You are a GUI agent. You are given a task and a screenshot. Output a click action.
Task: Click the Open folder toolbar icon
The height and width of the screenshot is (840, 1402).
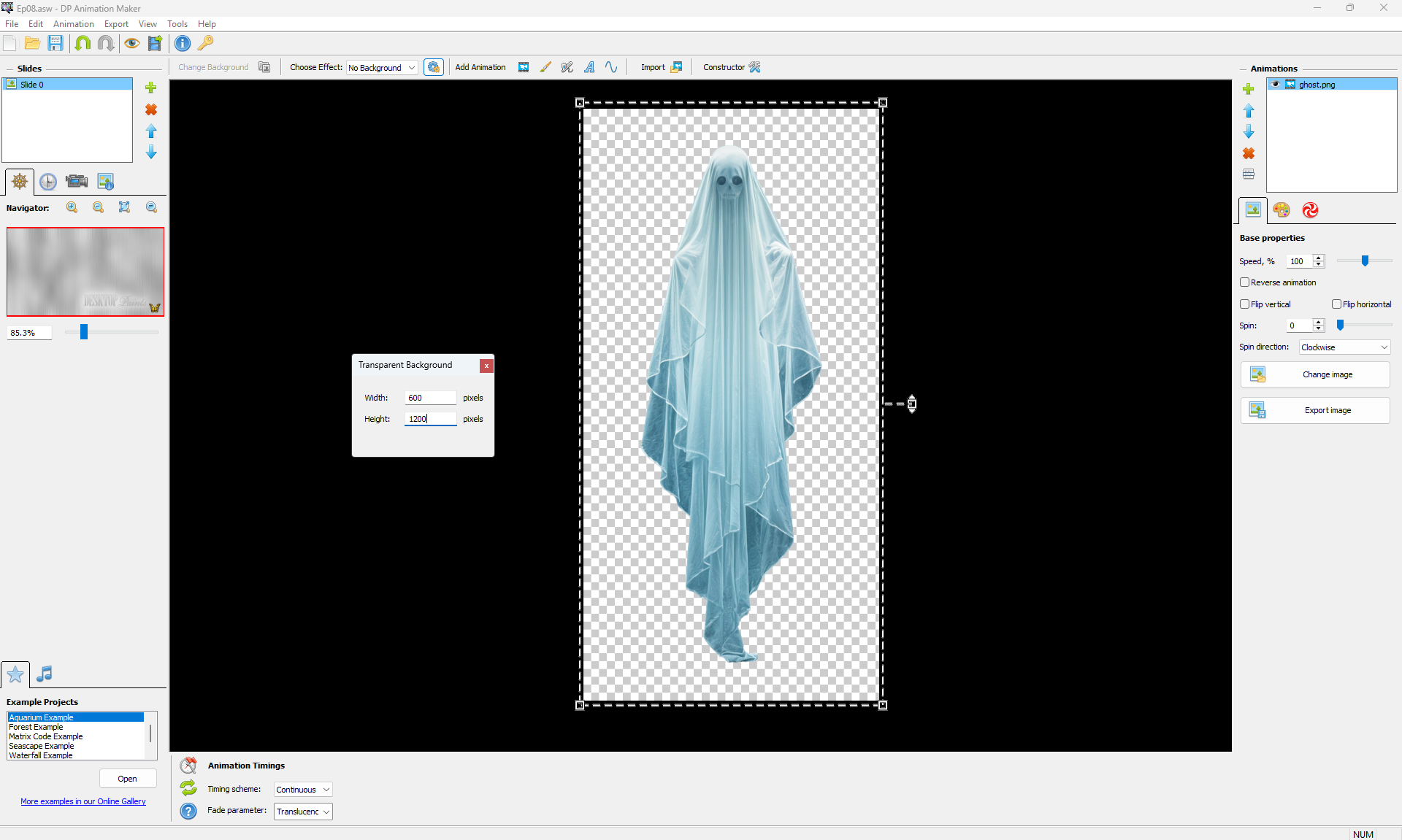click(x=32, y=43)
